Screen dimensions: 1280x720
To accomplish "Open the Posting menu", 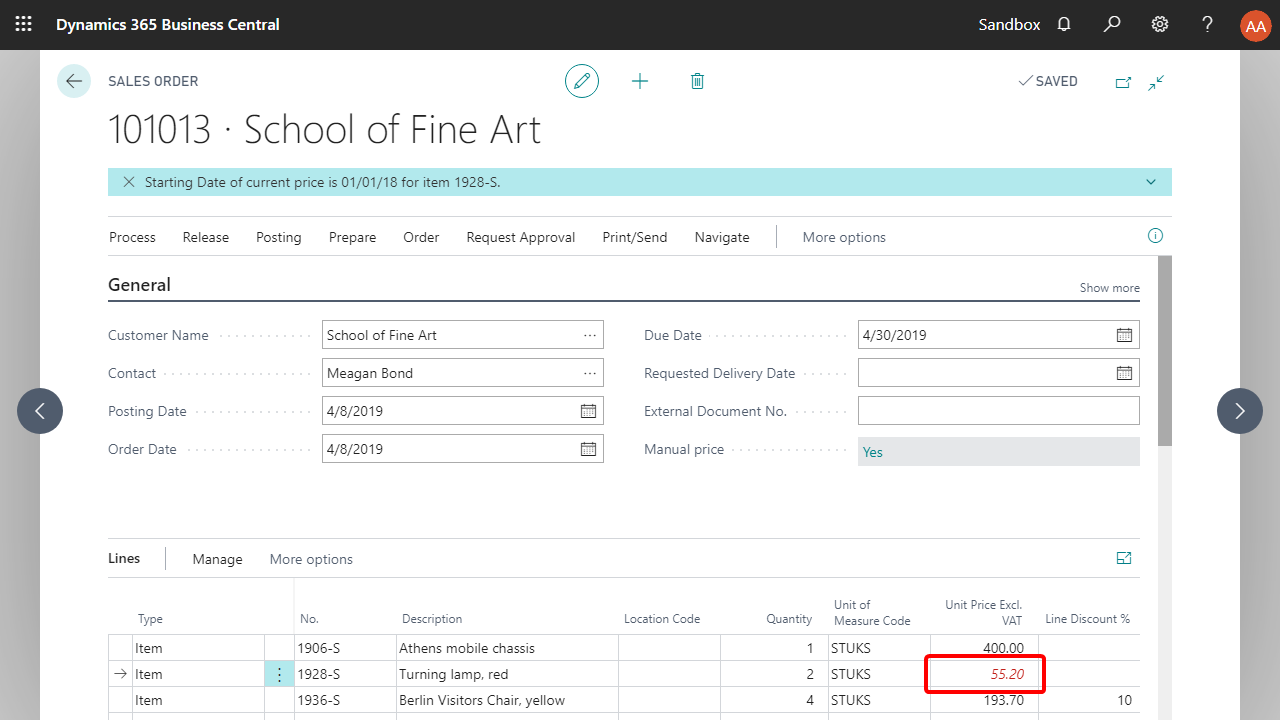I will coord(278,237).
